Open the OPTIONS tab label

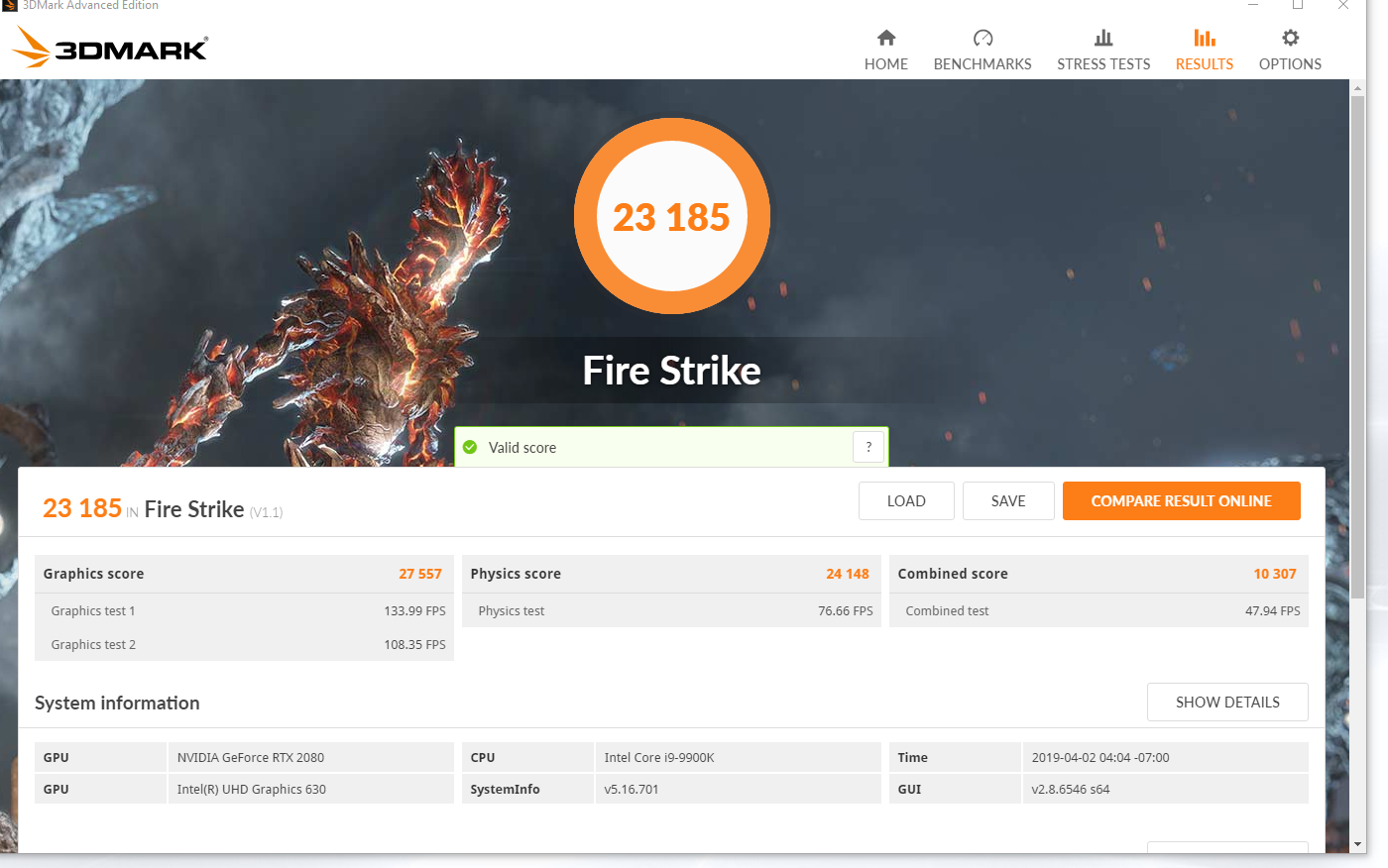1290,63
